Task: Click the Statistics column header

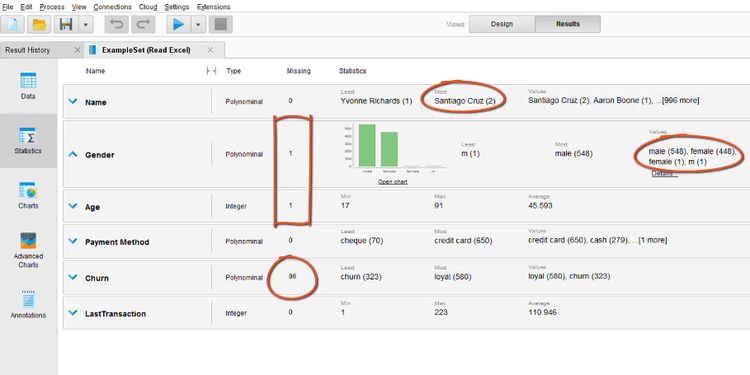Action: click(x=353, y=71)
